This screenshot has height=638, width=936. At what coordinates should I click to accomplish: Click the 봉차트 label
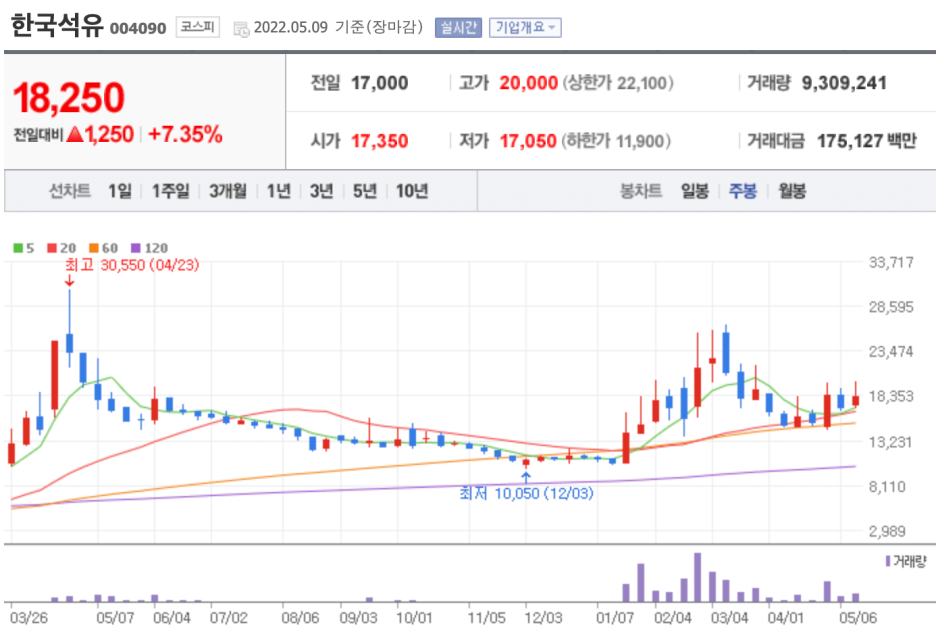click(641, 191)
